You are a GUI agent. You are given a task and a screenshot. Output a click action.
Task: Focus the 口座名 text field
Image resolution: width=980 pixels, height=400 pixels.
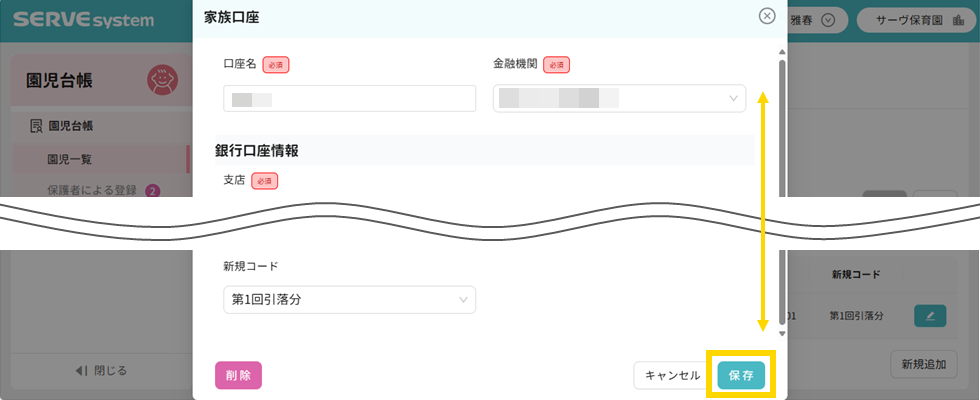(349, 98)
